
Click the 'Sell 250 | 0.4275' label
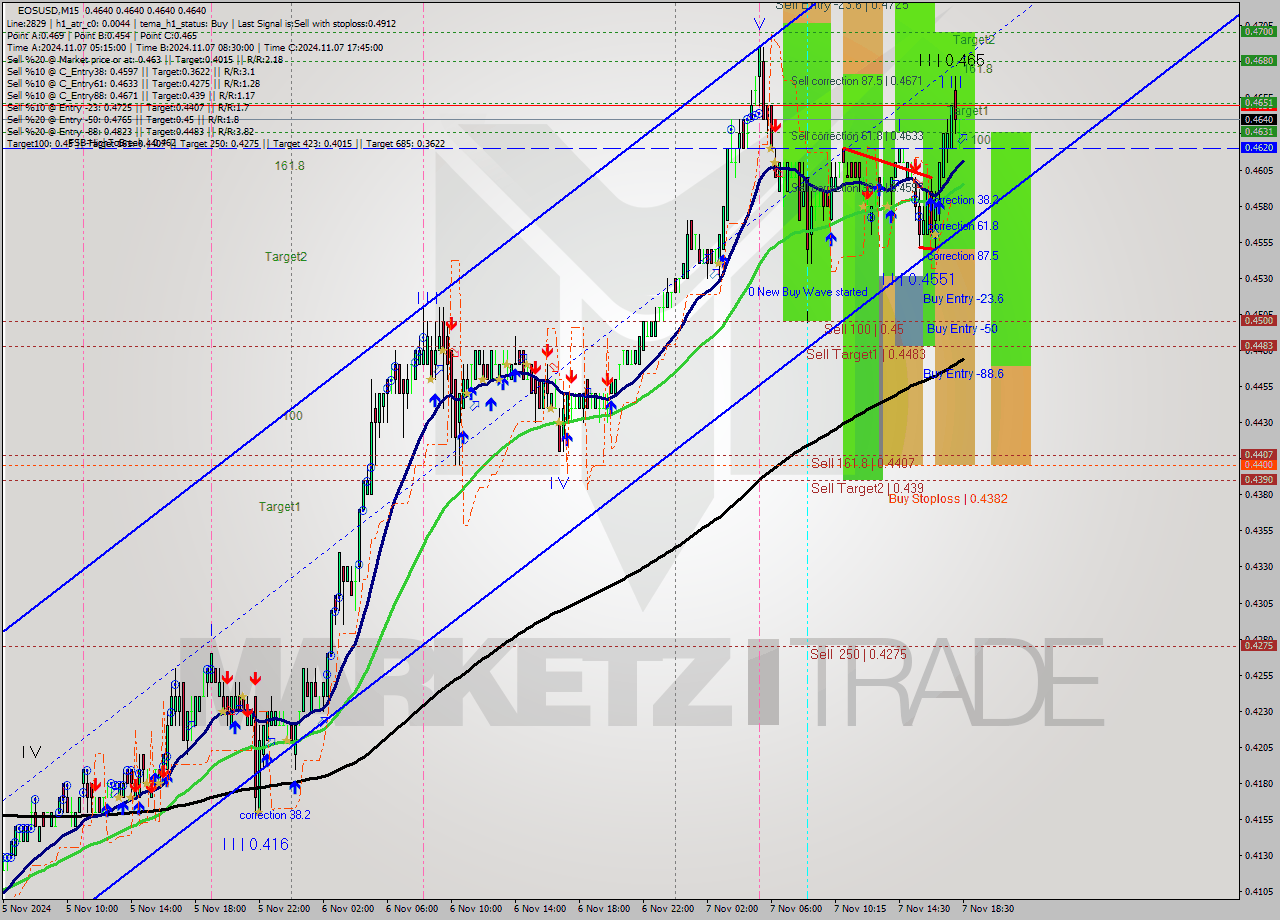858,654
